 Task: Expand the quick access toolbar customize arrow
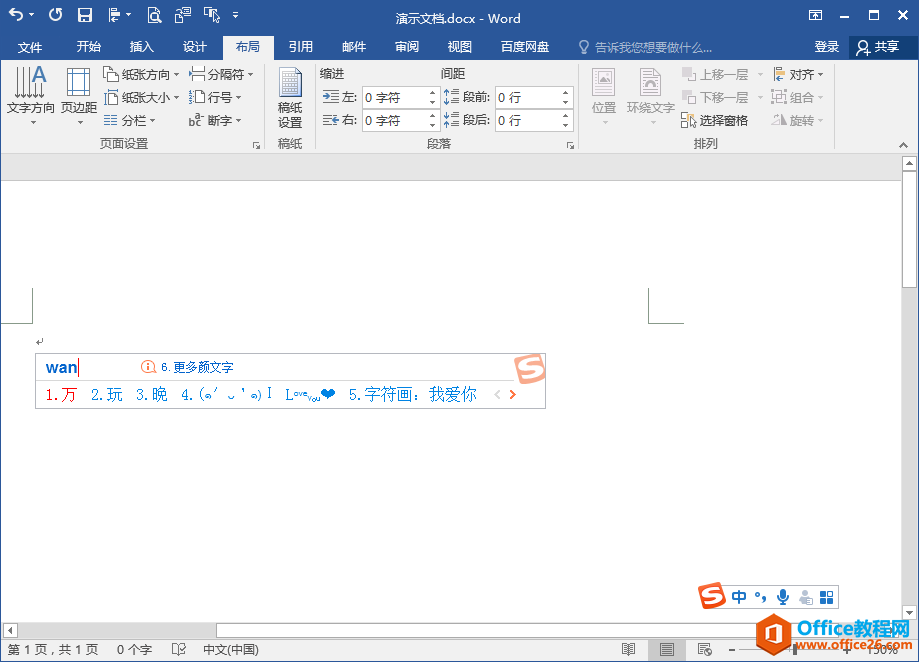(x=235, y=15)
